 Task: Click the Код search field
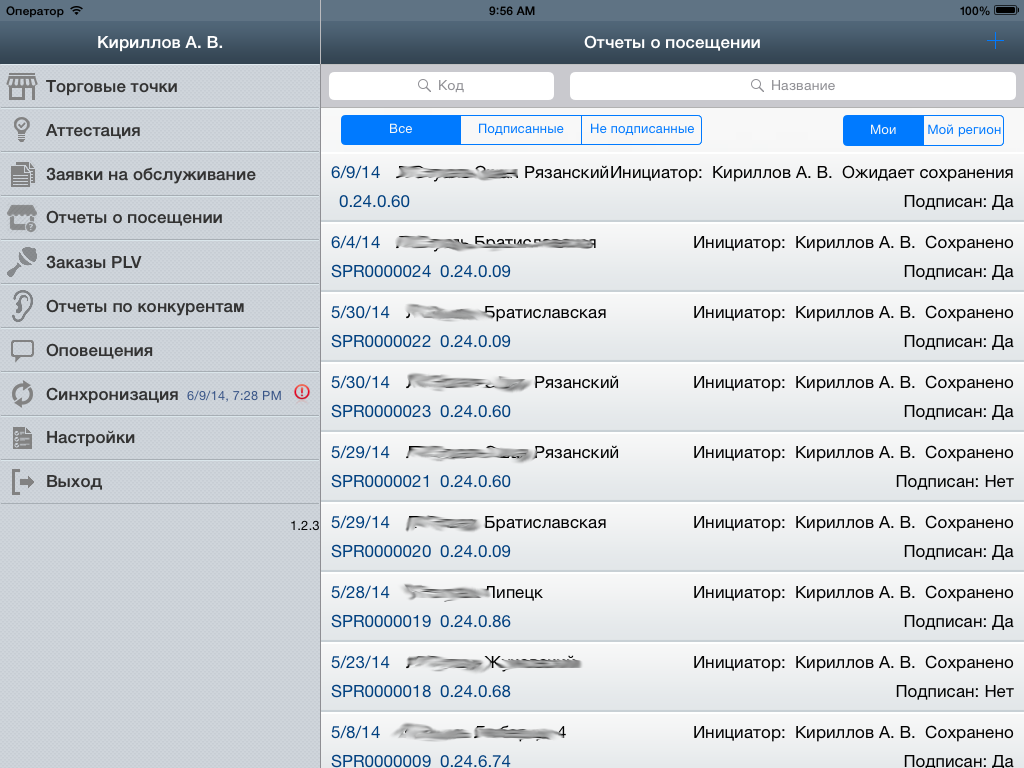pyautogui.click(x=441, y=86)
